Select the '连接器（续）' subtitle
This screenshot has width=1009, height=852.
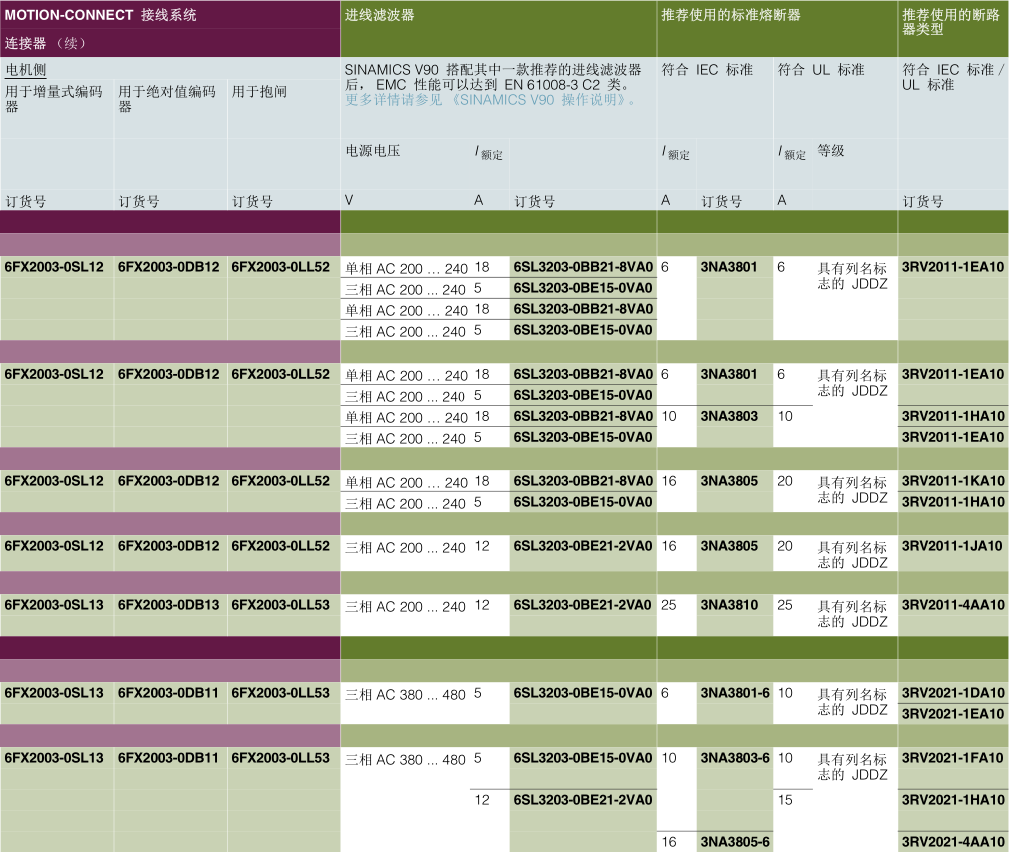pyautogui.click(x=45, y=43)
